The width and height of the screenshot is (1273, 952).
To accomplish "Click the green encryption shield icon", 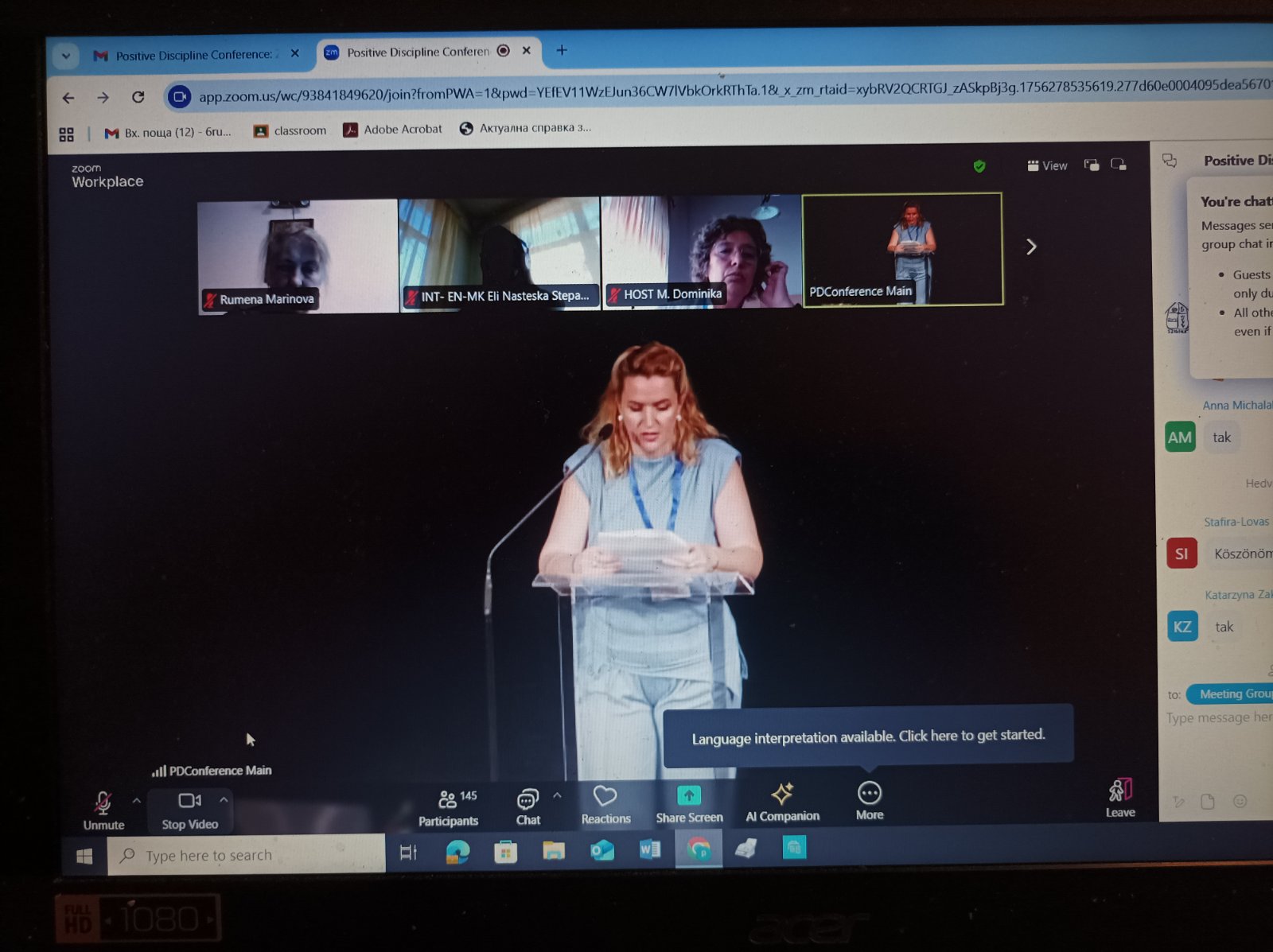I will click(x=979, y=166).
